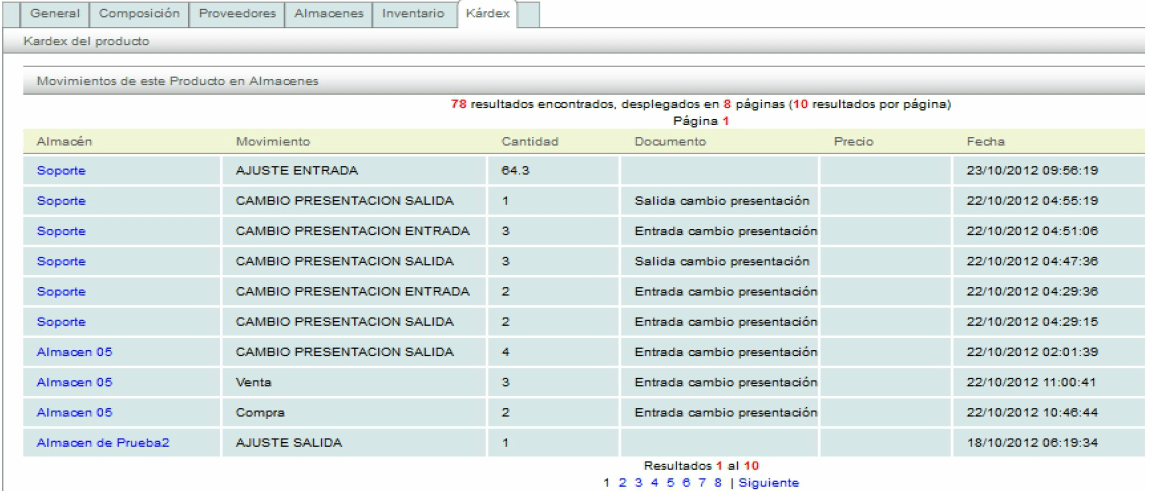1151x500 pixels.
Task: Click Soporte link dated 22/10/2012 04:55:19
Action: [61, 201]
